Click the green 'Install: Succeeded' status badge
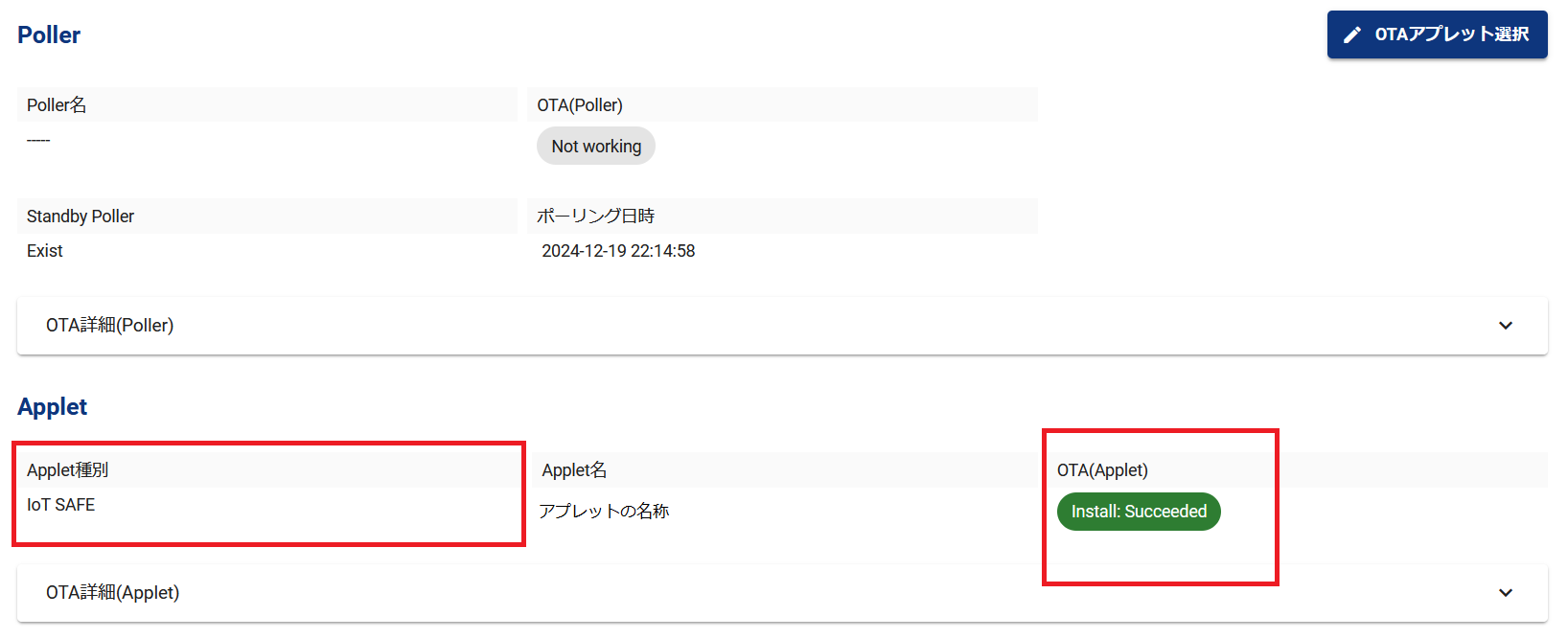Viewport: 1568px width, 639px height. [x=1138, y=511]
